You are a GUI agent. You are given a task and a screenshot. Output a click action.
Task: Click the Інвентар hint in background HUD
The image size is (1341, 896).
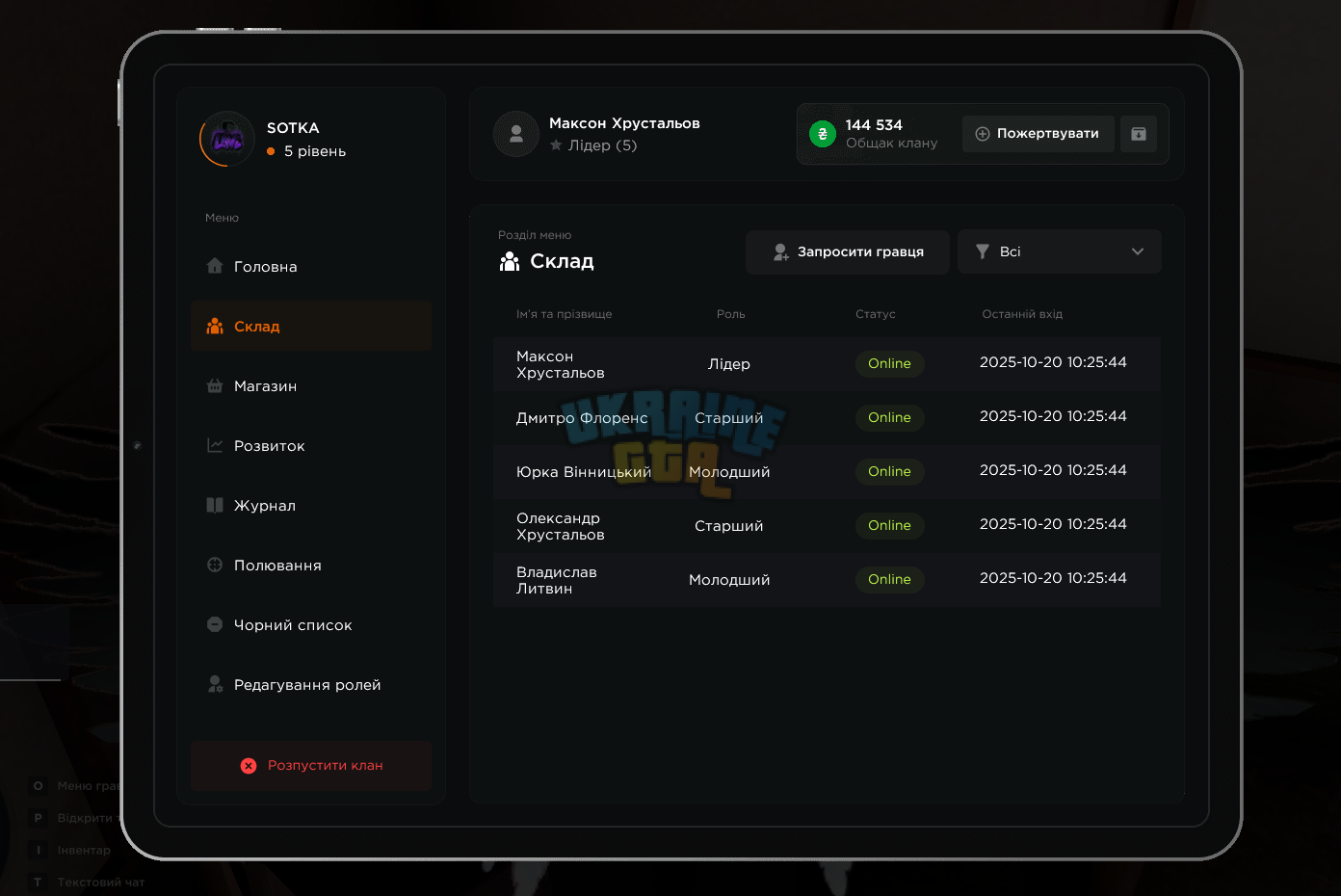tap(84, 850)
